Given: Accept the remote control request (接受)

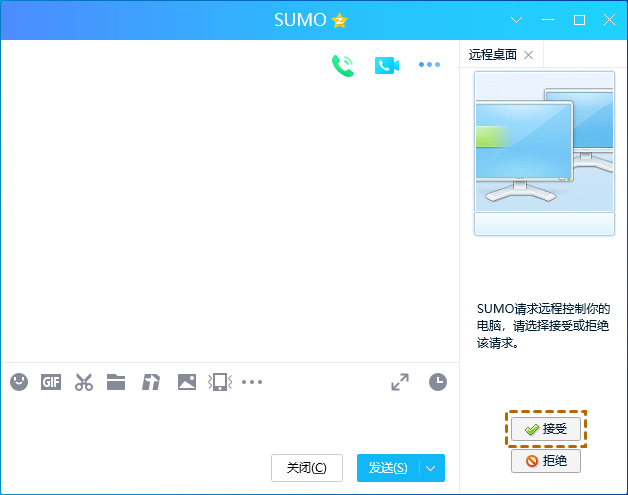Looking at the screenshot, I should point(546,429).
